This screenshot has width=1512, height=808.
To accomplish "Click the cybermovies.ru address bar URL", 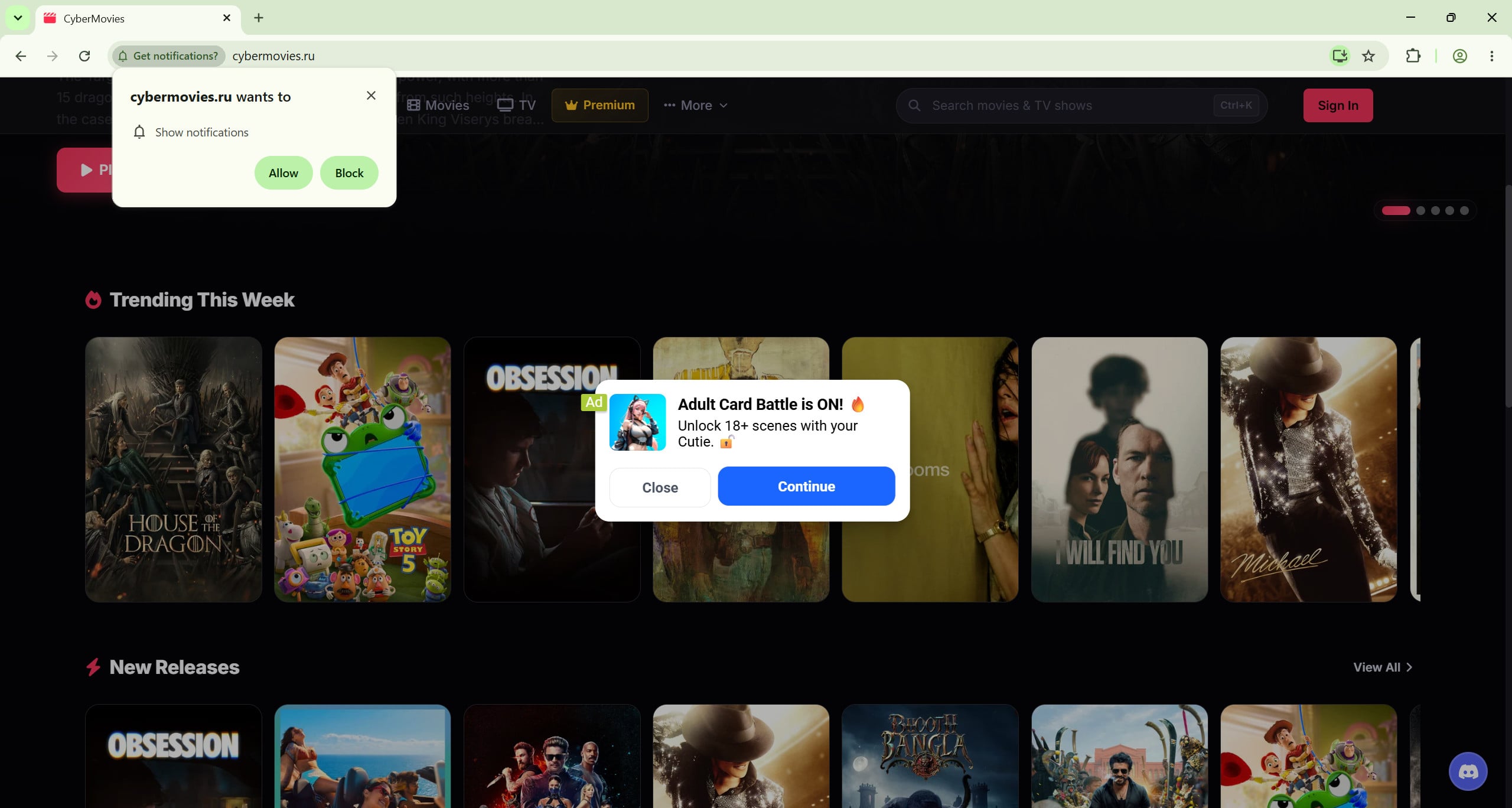I will coord(273,56).
